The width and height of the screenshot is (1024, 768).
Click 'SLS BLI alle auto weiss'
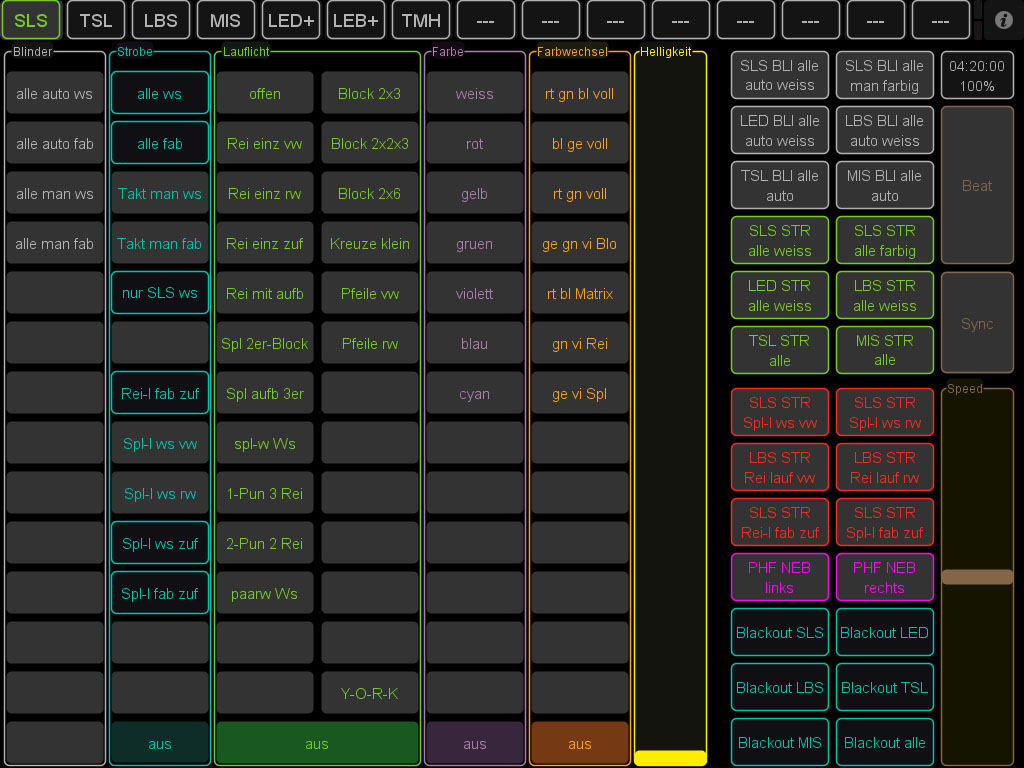pyautogui.click(x=780, y=76)
